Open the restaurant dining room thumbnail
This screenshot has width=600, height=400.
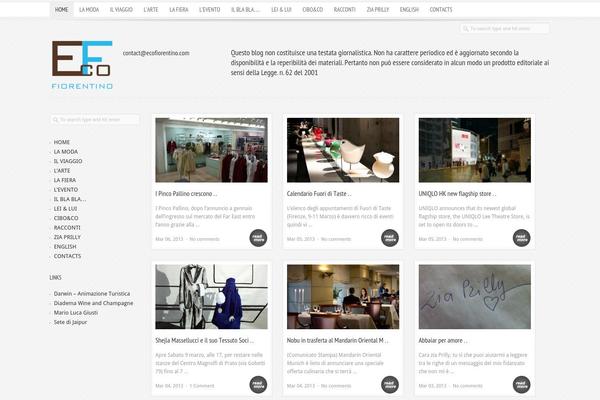coord(343,297)
